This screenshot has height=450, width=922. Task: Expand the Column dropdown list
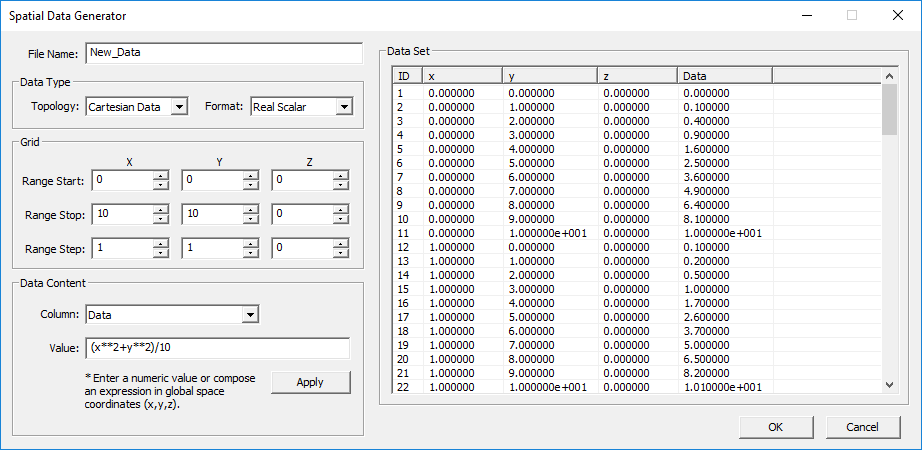[x=250, y=315]
